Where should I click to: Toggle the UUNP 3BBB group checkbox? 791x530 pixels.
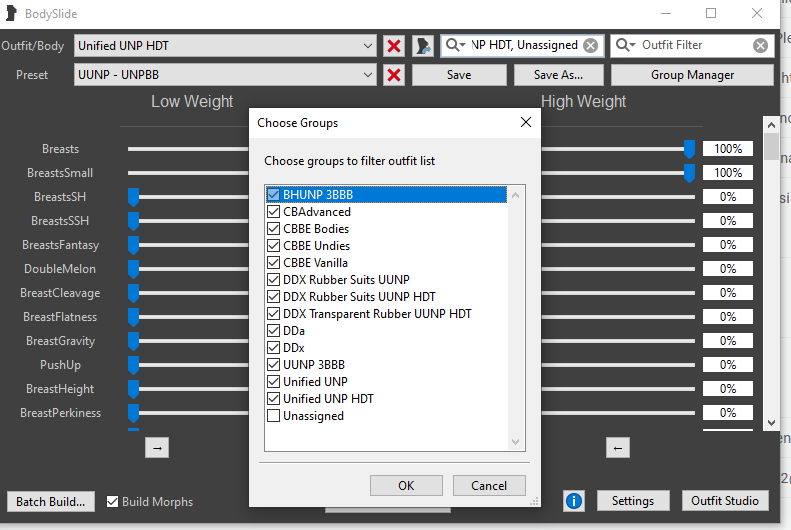tap(273, 365)
